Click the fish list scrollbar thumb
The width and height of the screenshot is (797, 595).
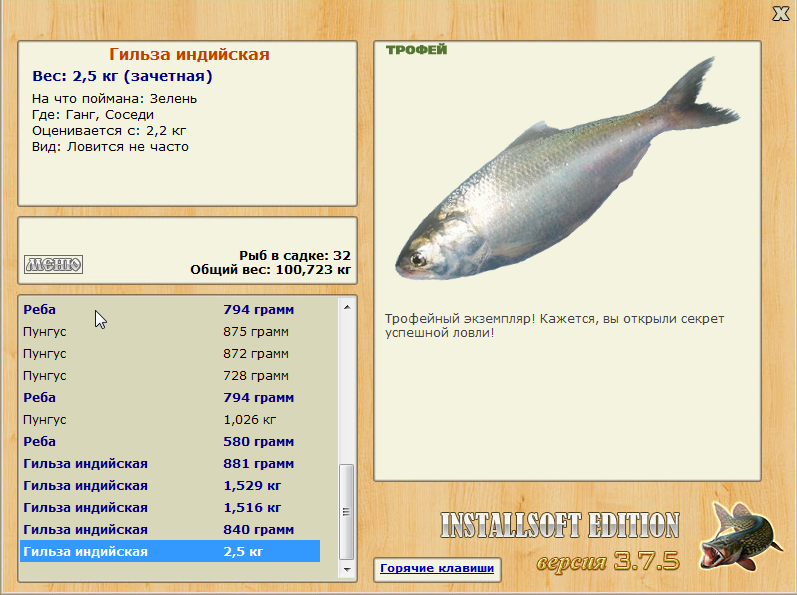click(347, 510)
